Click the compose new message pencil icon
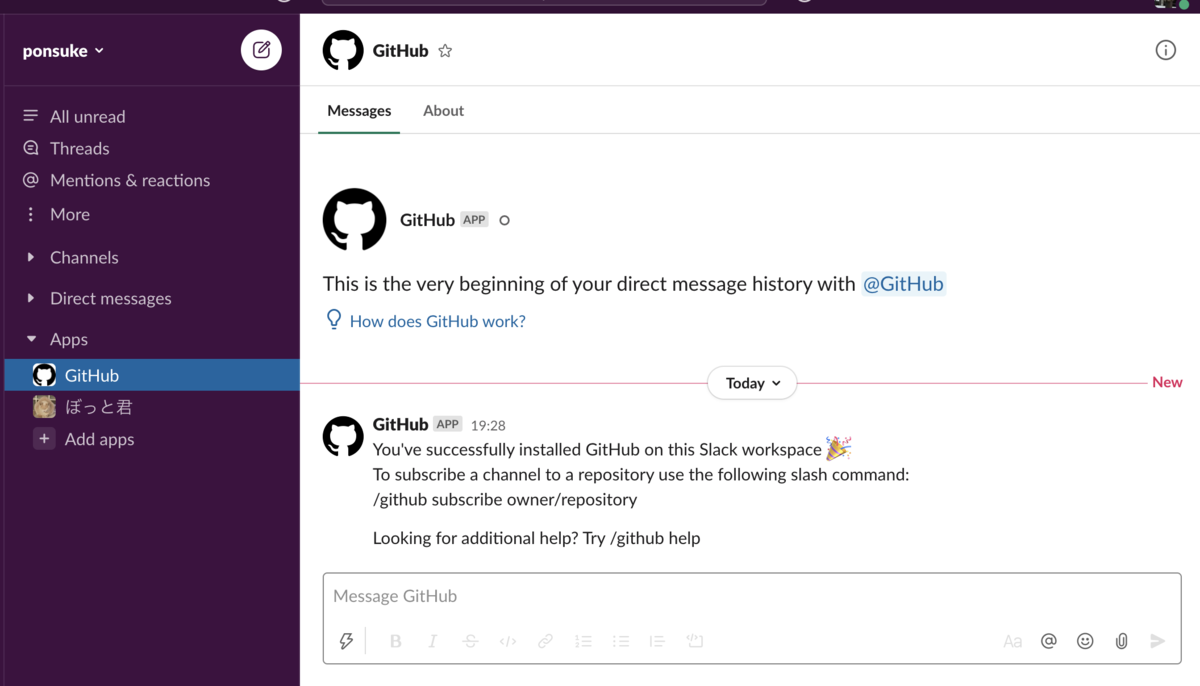The image size is (1200, 686). (261, 50)
